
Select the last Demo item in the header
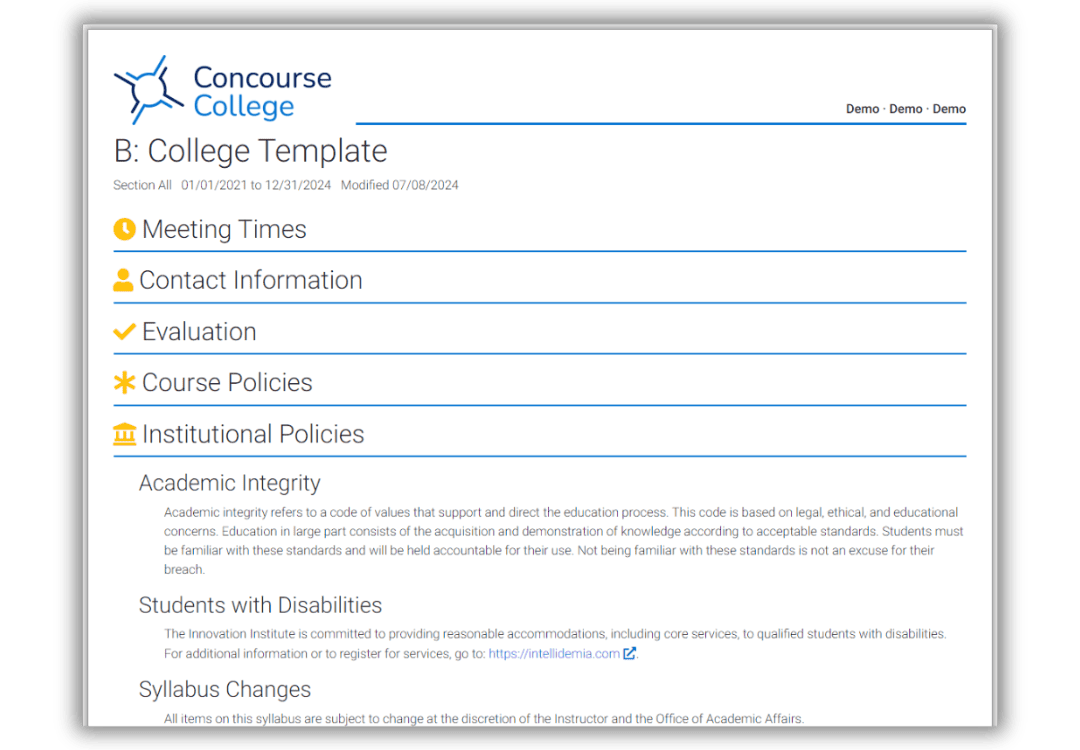[x=948, y=109]
